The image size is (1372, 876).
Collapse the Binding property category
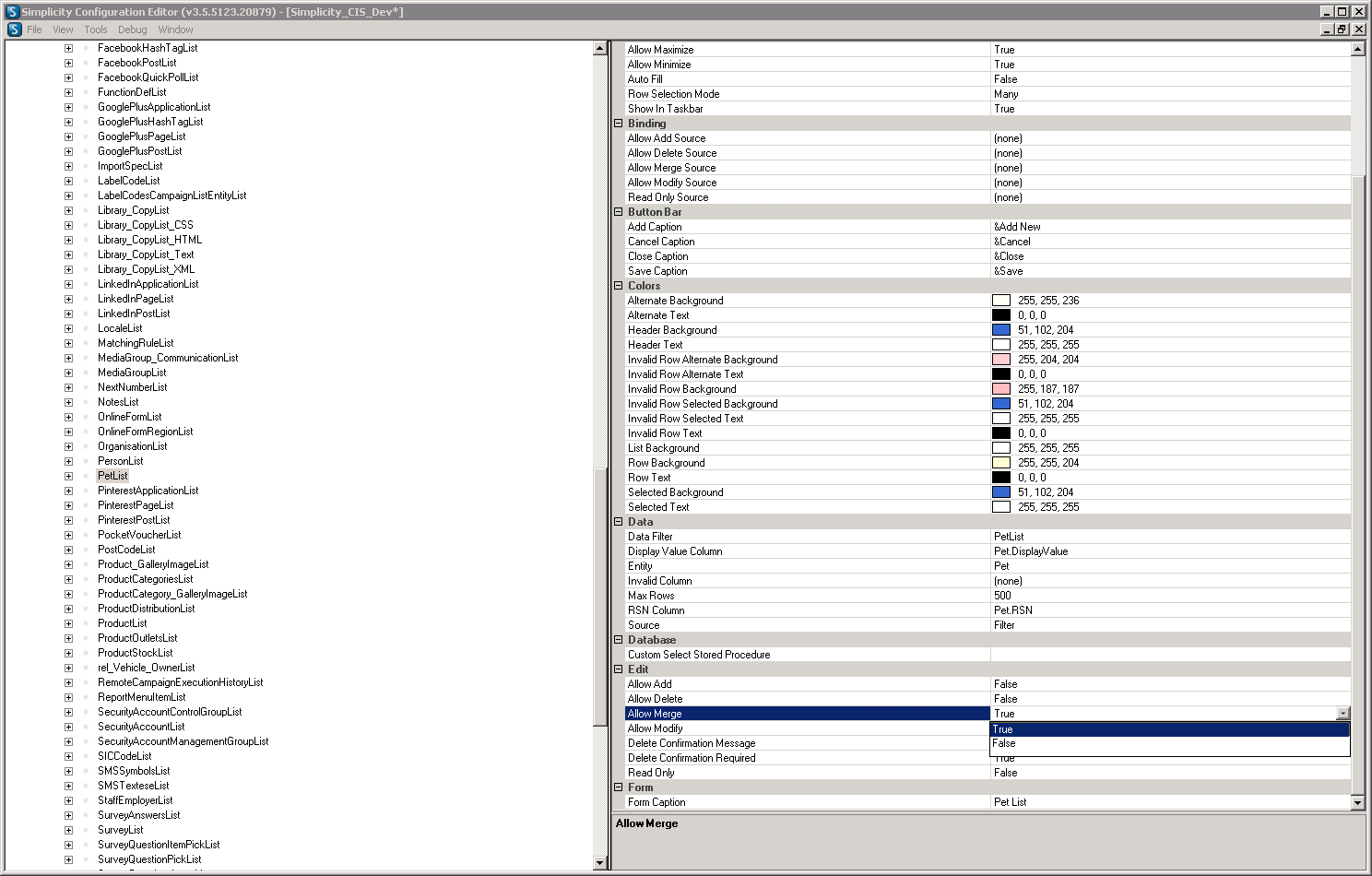pyautogui.click(x=619, y=124)
